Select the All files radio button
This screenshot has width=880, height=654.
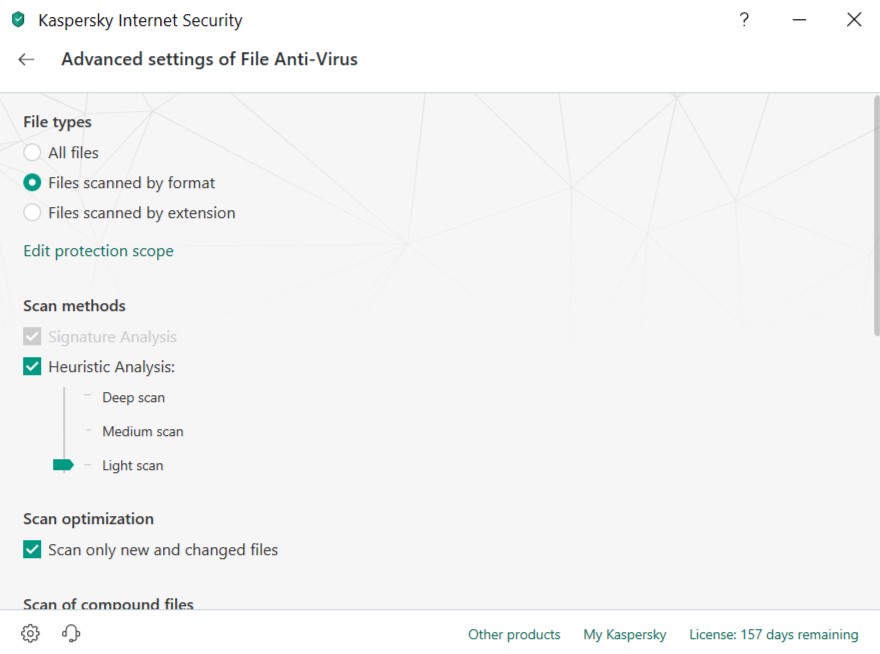coord(32,153)
